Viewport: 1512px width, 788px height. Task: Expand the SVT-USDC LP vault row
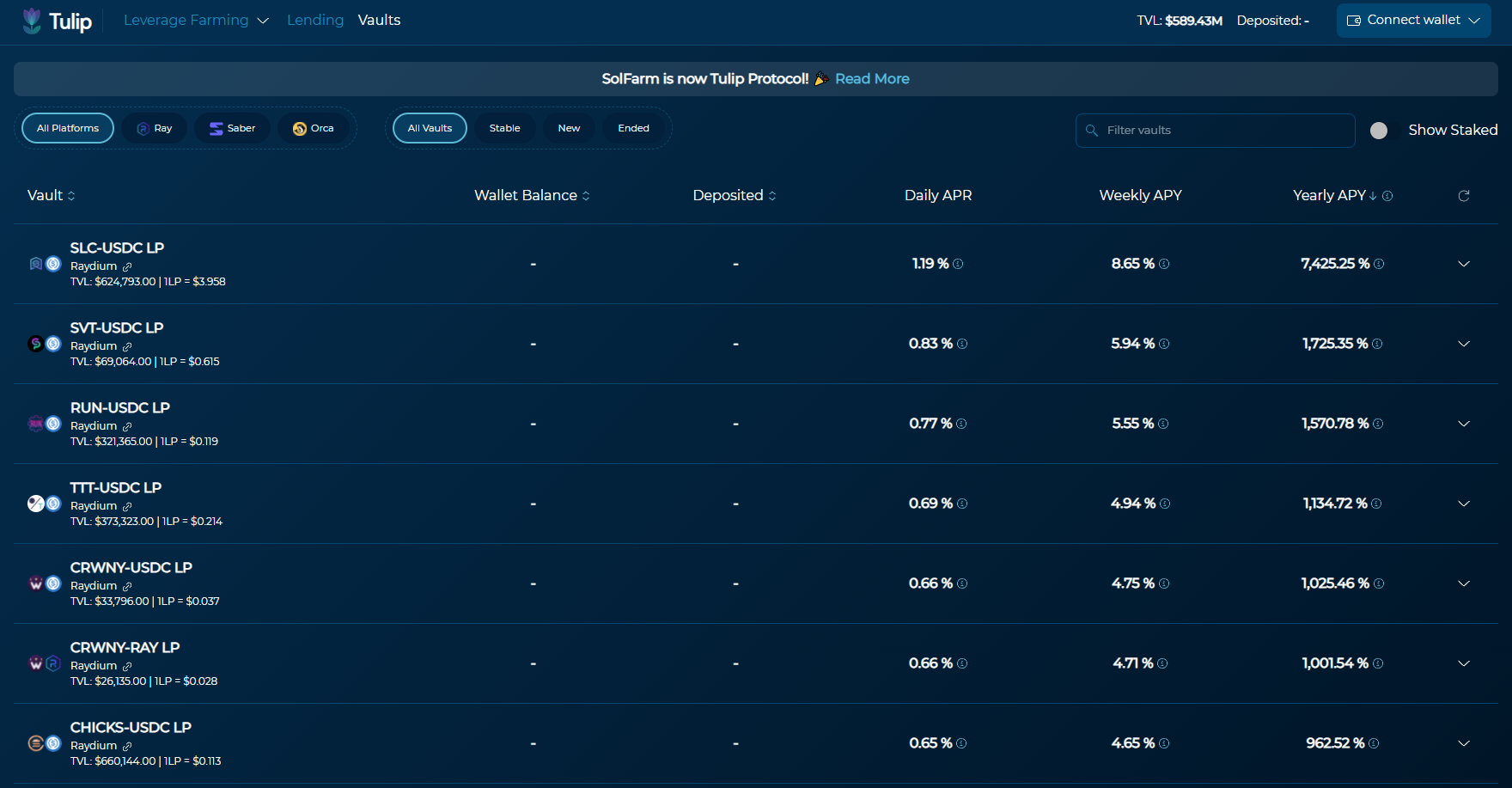[x=1464, y=344]
